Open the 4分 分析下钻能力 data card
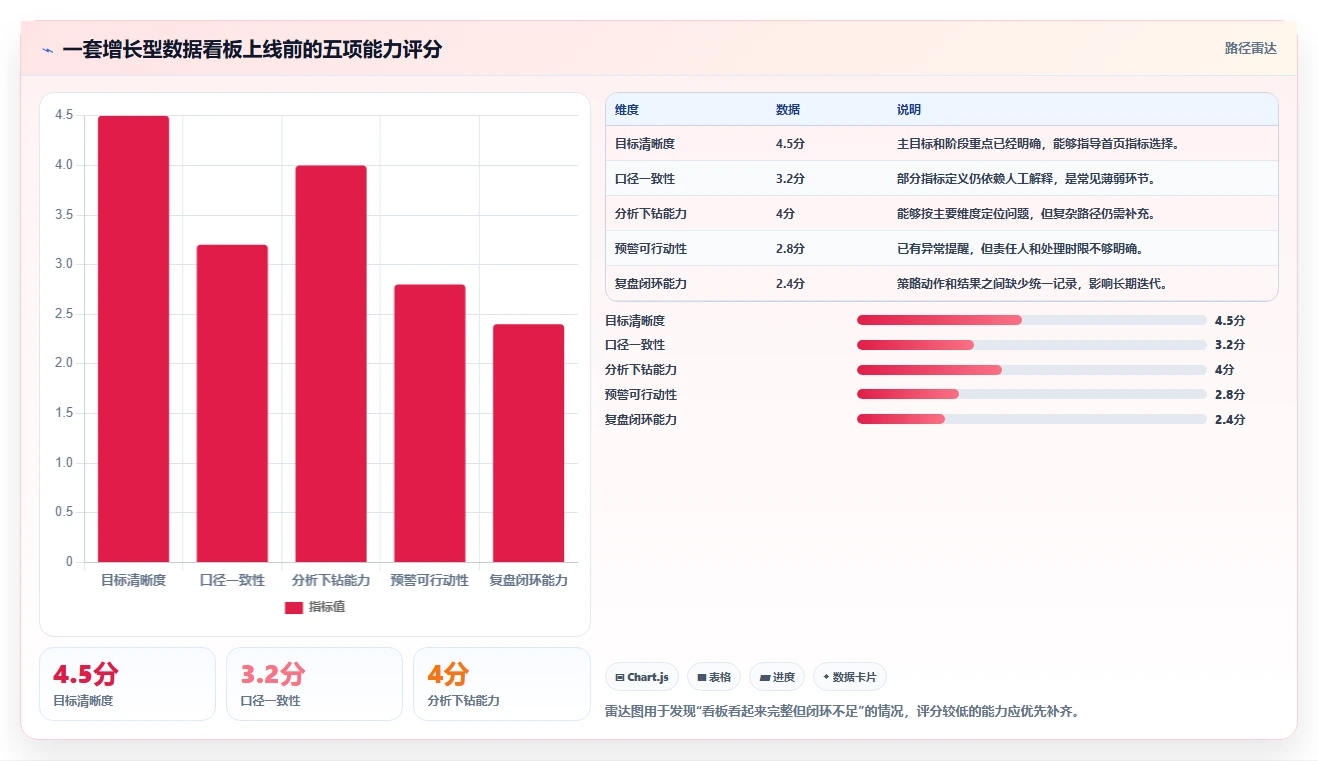Screen dimensions: 1318x761 (x=502, y=684)
